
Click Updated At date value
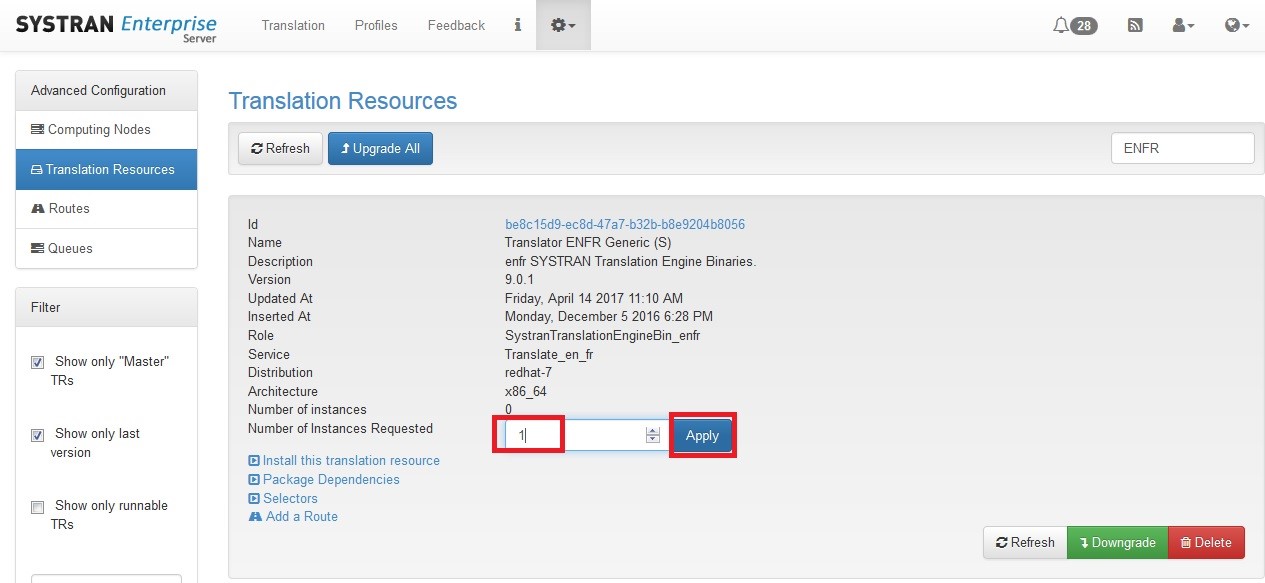(x=594, y=298)
